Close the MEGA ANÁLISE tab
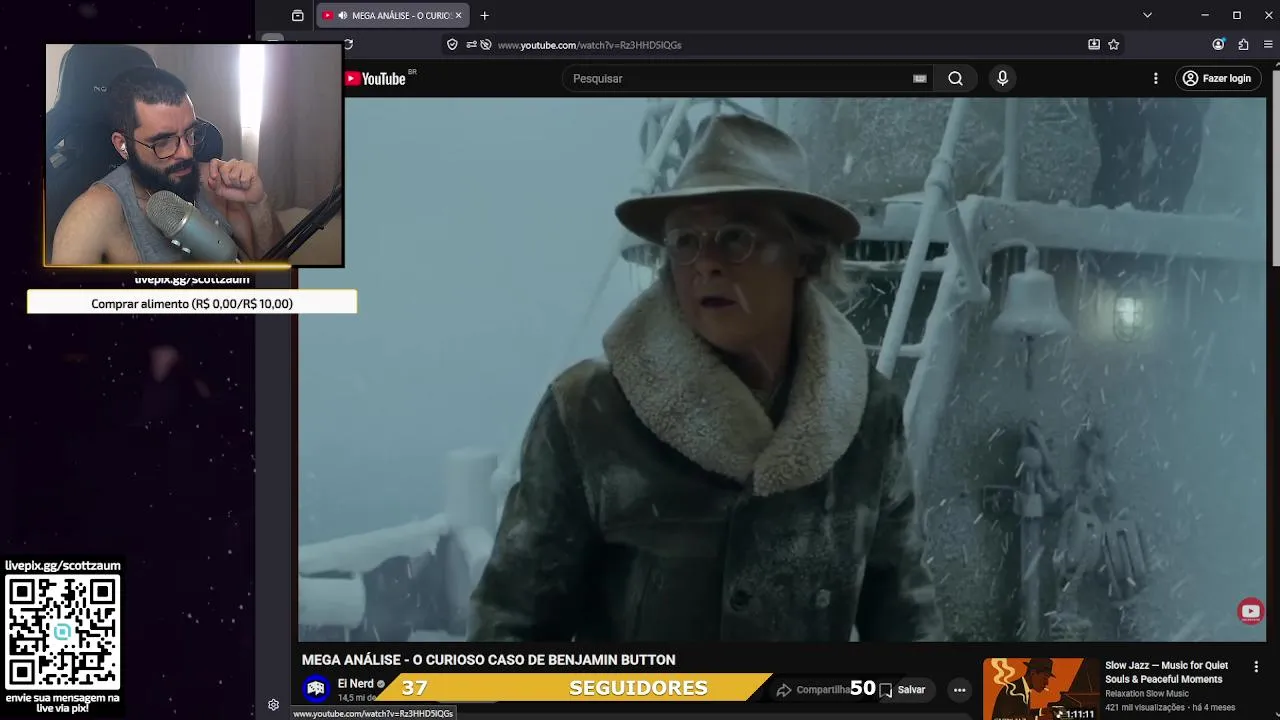The image size is (1280, 720). (458, 15)
